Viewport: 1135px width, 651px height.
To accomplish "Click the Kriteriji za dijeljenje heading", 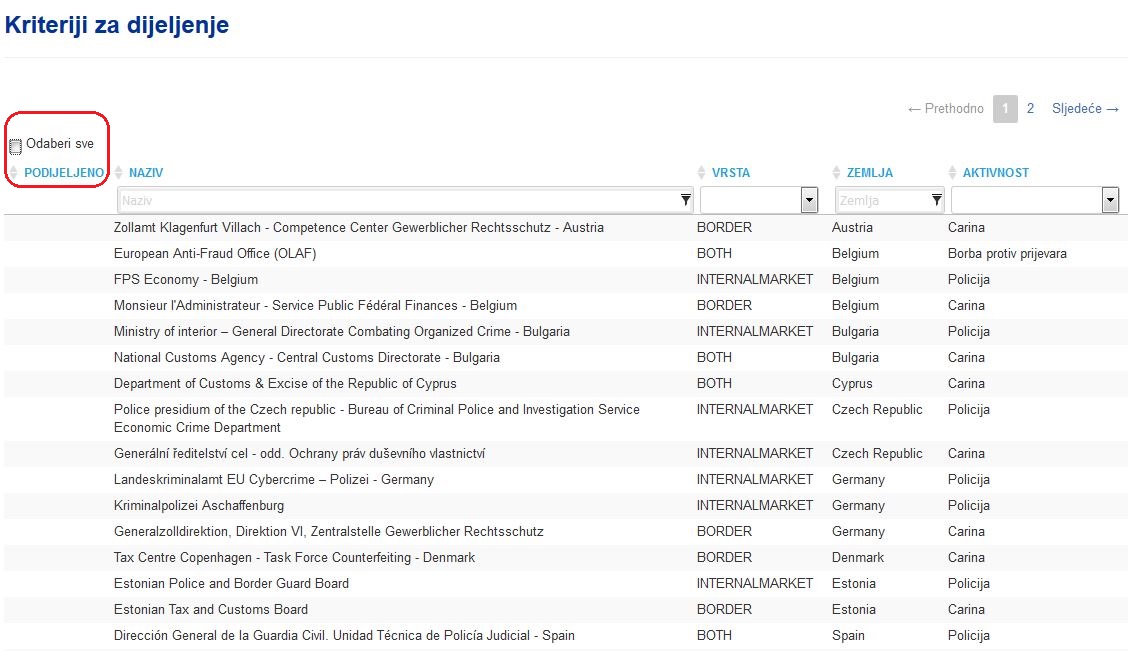I will pyautogui.click(x=117, y=25).
